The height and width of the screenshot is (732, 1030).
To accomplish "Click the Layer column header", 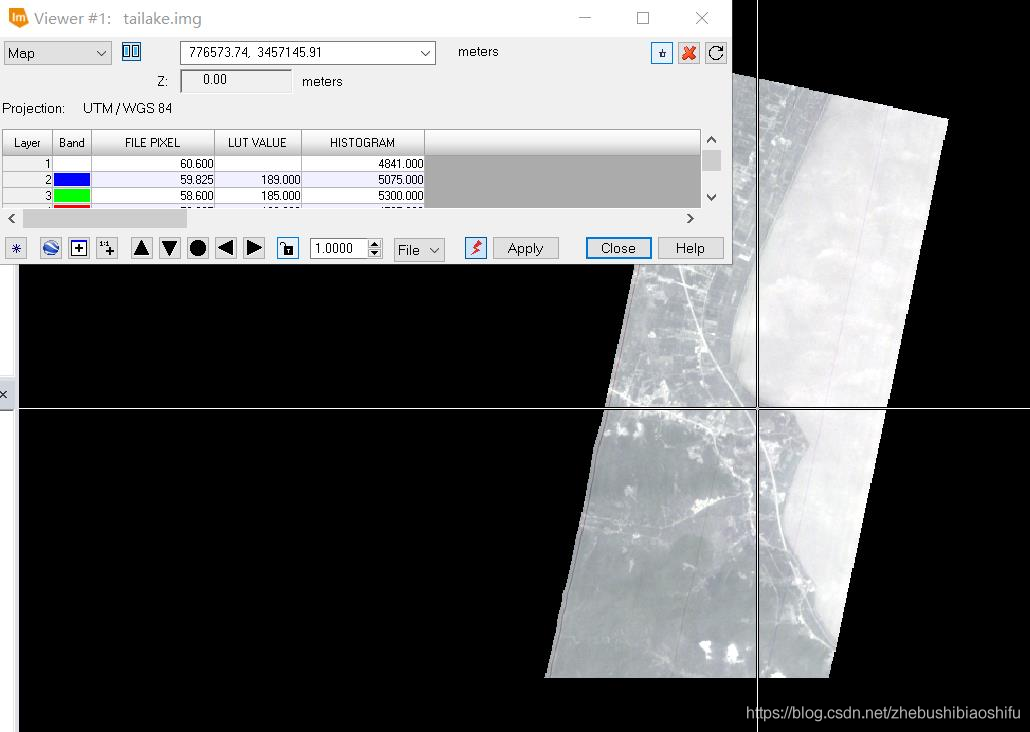I will click(x=27, y=143).
